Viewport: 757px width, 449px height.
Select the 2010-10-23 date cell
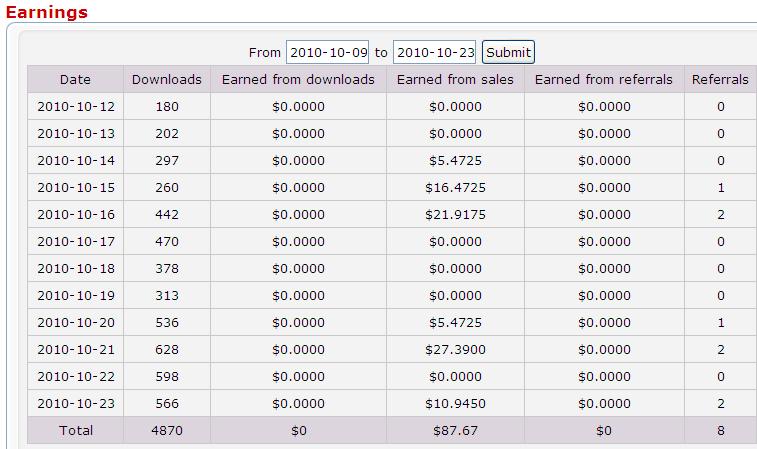(x=76, y=404)
